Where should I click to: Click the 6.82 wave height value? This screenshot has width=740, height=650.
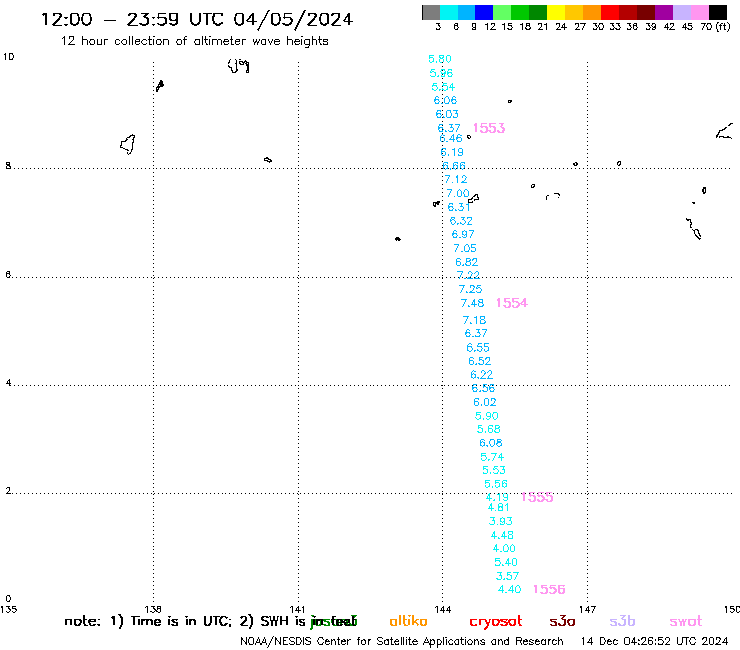pyautogui.click(x=467, y=262)
